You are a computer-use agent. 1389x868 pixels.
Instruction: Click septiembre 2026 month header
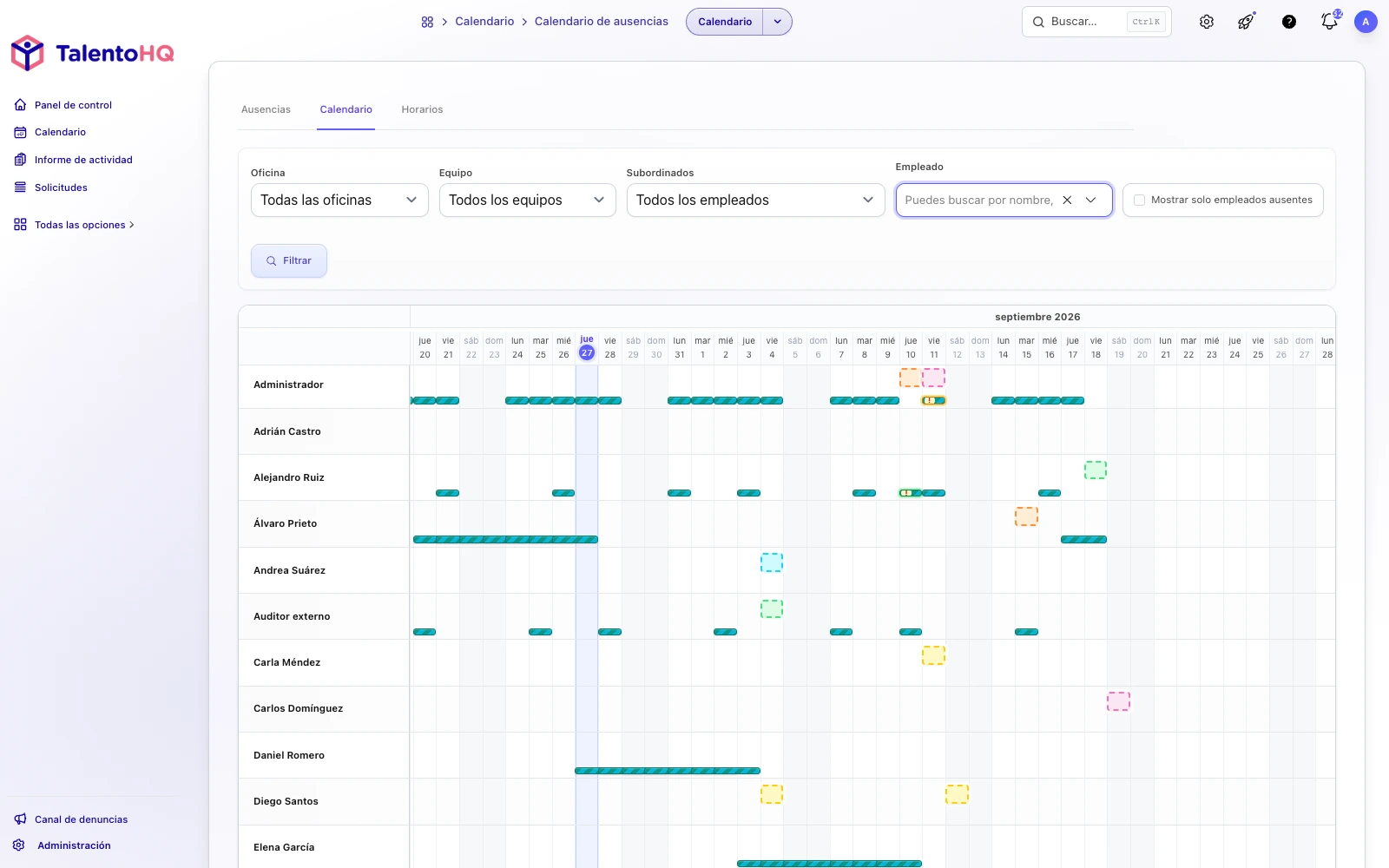point(1037,317)
